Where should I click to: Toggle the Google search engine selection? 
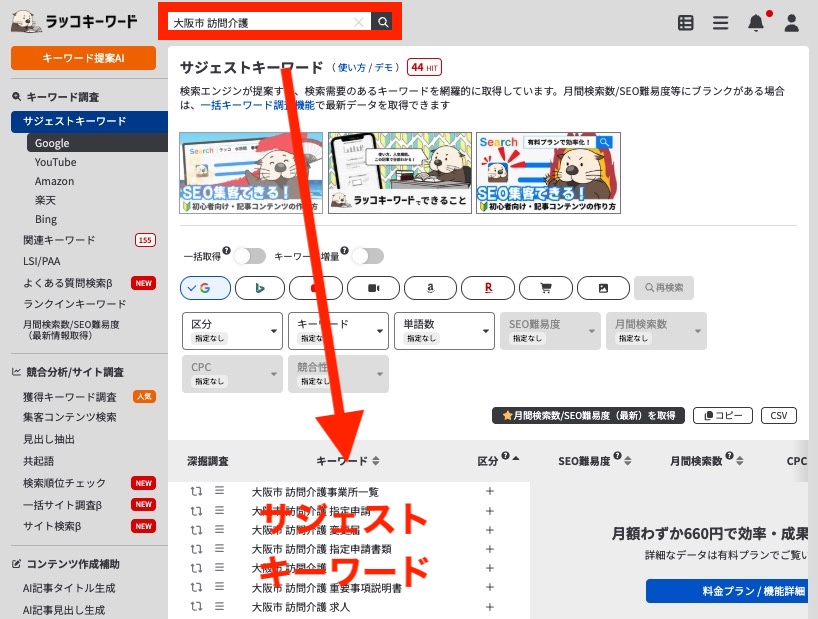[x=205, y=287]
